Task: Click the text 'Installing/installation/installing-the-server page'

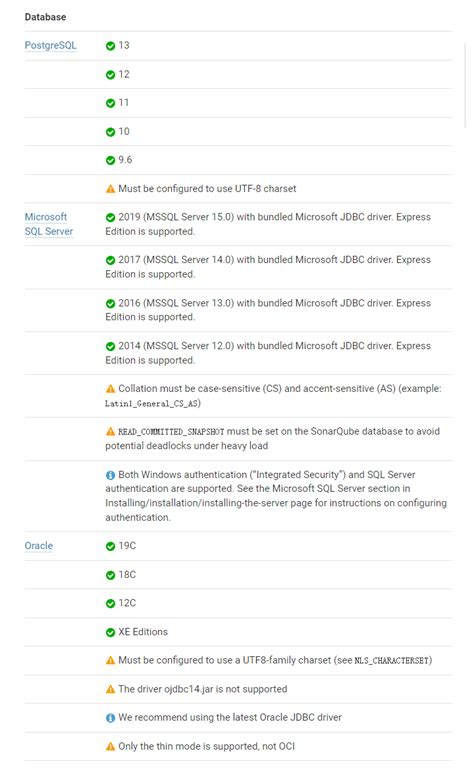Action: (x=208, y=503)
